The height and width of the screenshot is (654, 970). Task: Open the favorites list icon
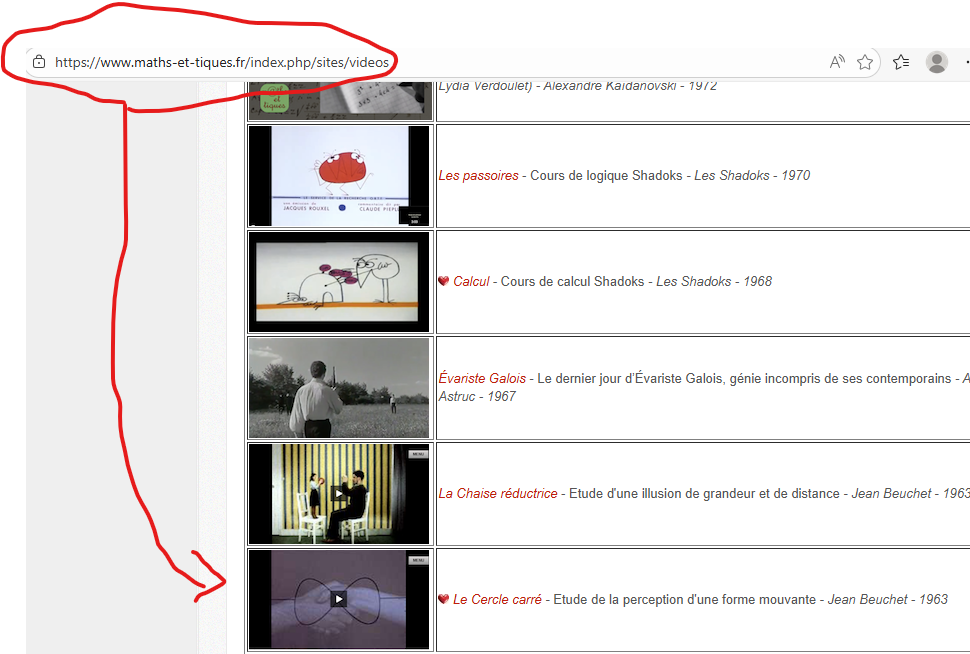click(901, 62)
